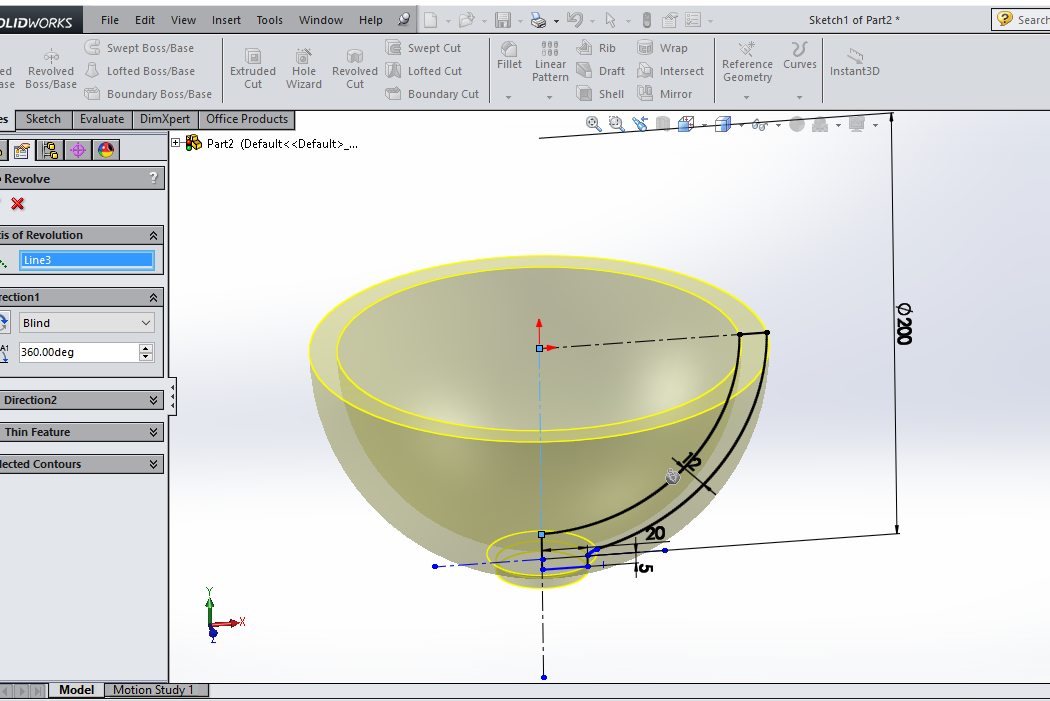
Task: Select the Boundary Cut tool
Action: (x=433, y=94)
